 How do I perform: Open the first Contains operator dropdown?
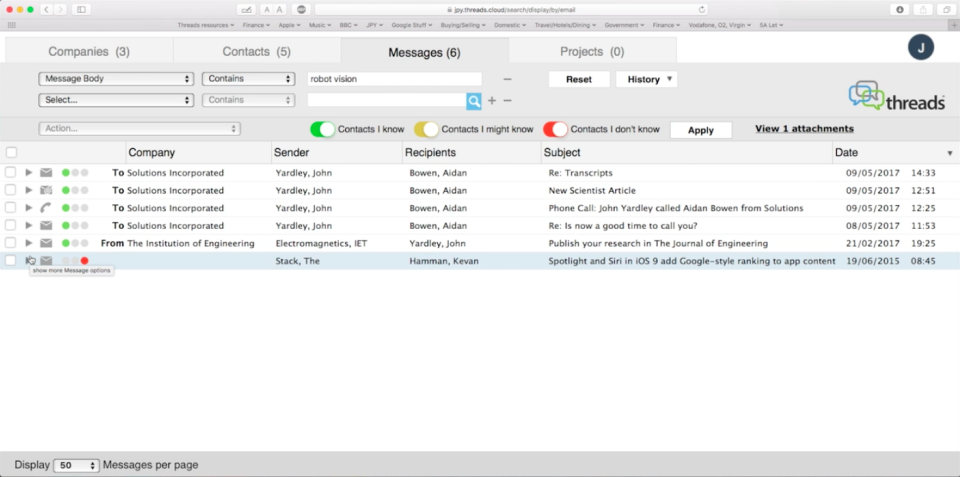(x=249, y=79)
